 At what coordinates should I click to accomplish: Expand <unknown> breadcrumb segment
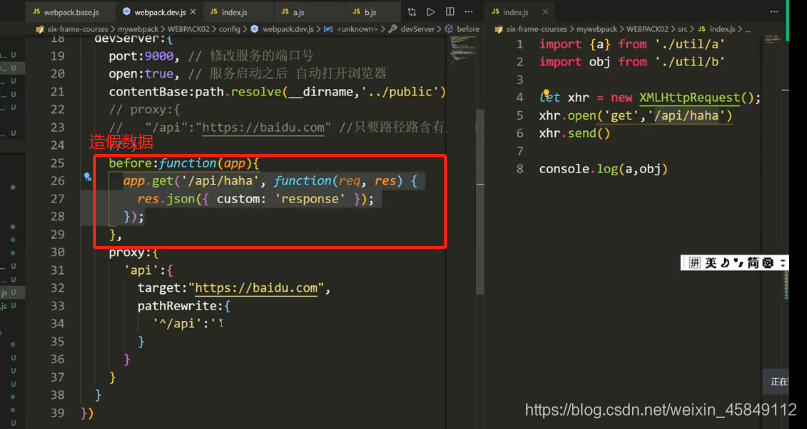point(357,29)
